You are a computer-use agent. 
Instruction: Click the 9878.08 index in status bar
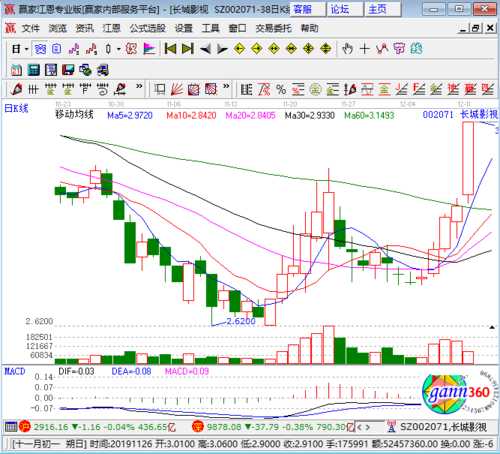pyautogui.click(x=224, y=427)
